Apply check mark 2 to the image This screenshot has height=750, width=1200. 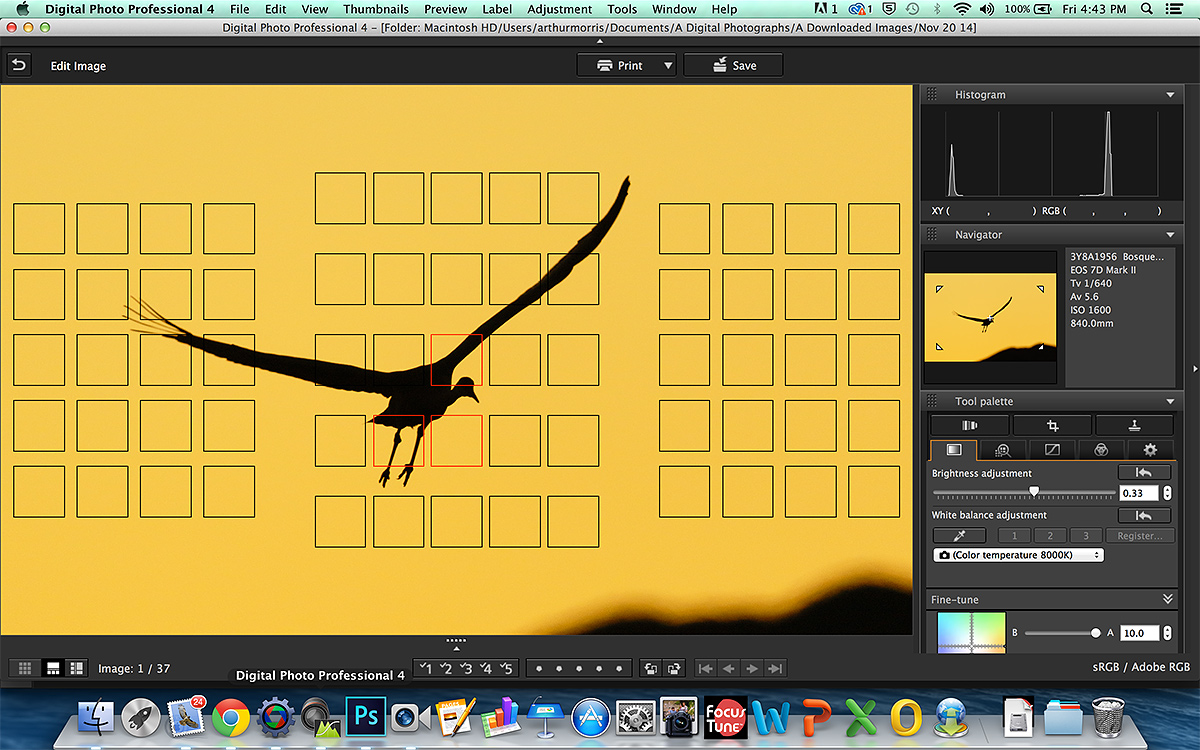pos(446,668)
